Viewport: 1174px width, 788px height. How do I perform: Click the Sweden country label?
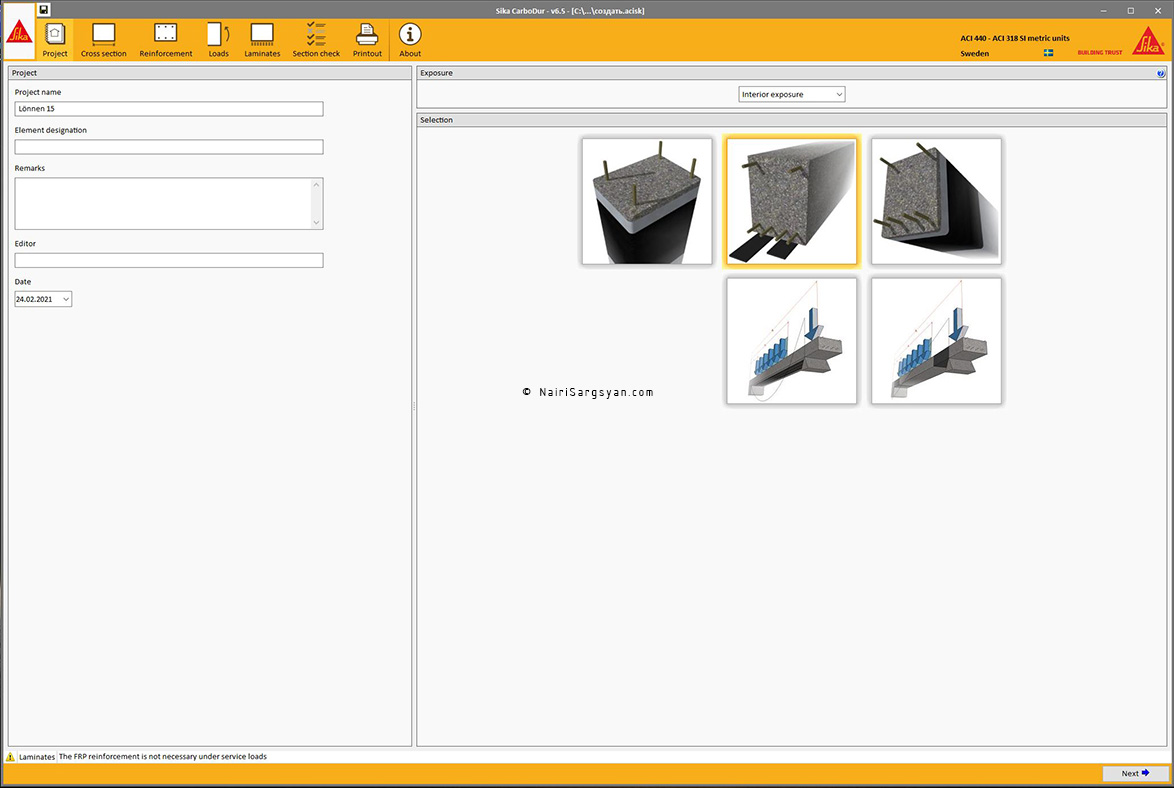point(974,53)
